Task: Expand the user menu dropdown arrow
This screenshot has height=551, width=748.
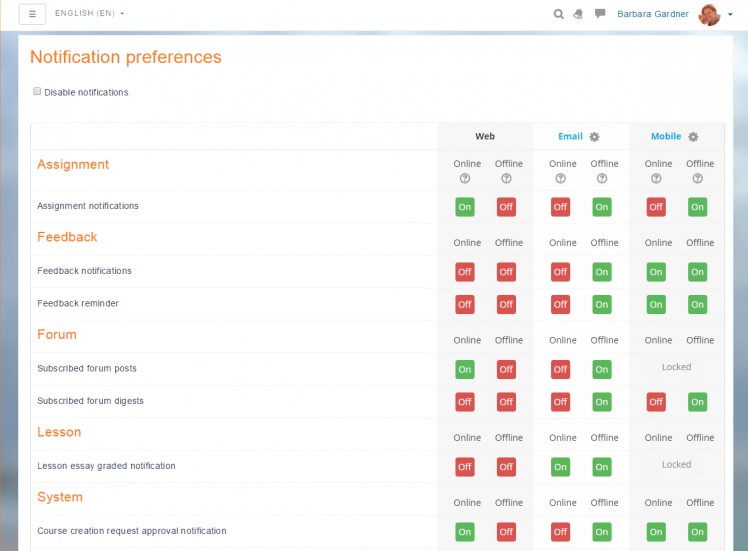Action: point(731,14)
